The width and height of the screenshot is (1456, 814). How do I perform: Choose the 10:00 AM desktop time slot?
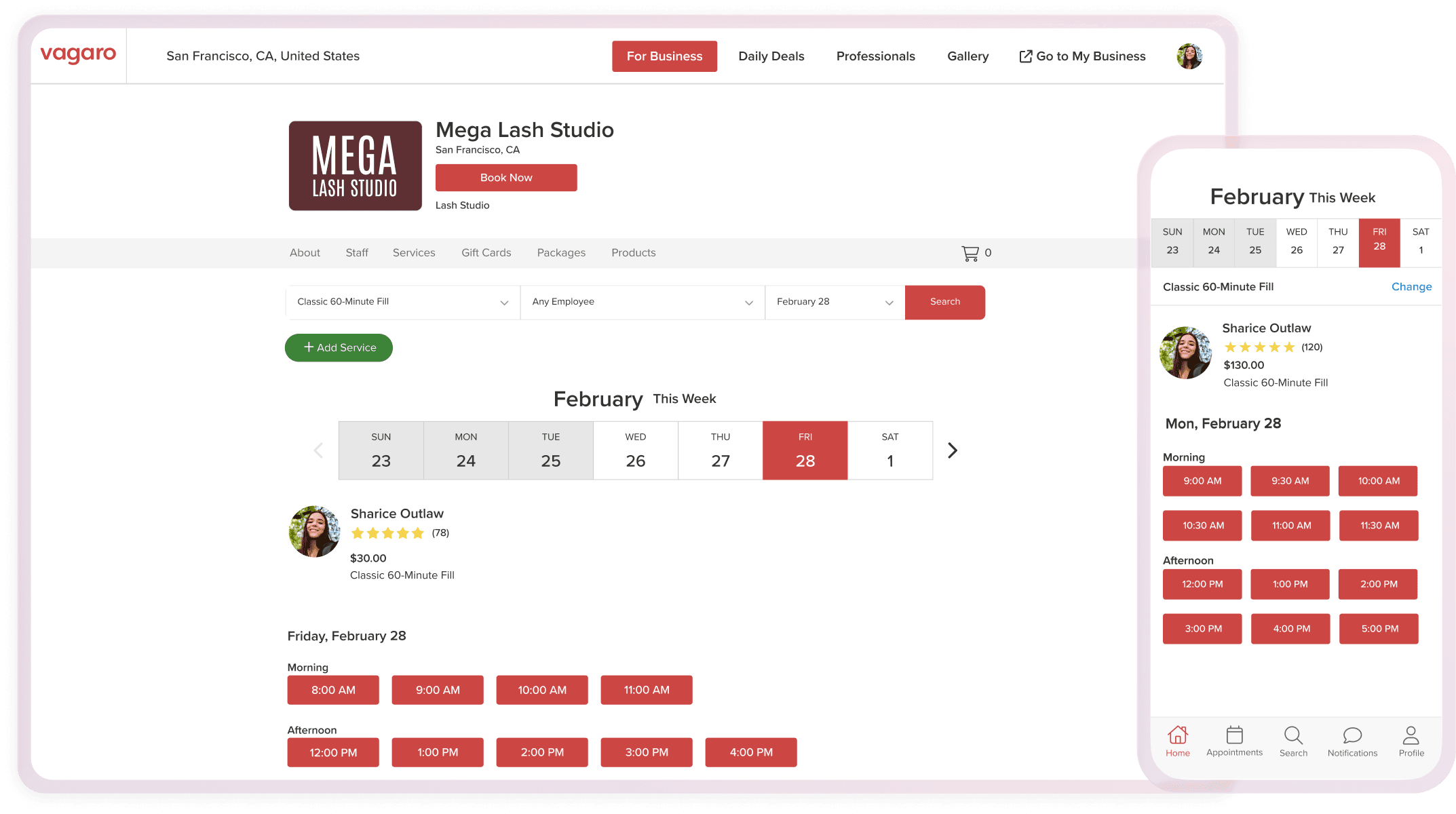[x=541, y=690]
